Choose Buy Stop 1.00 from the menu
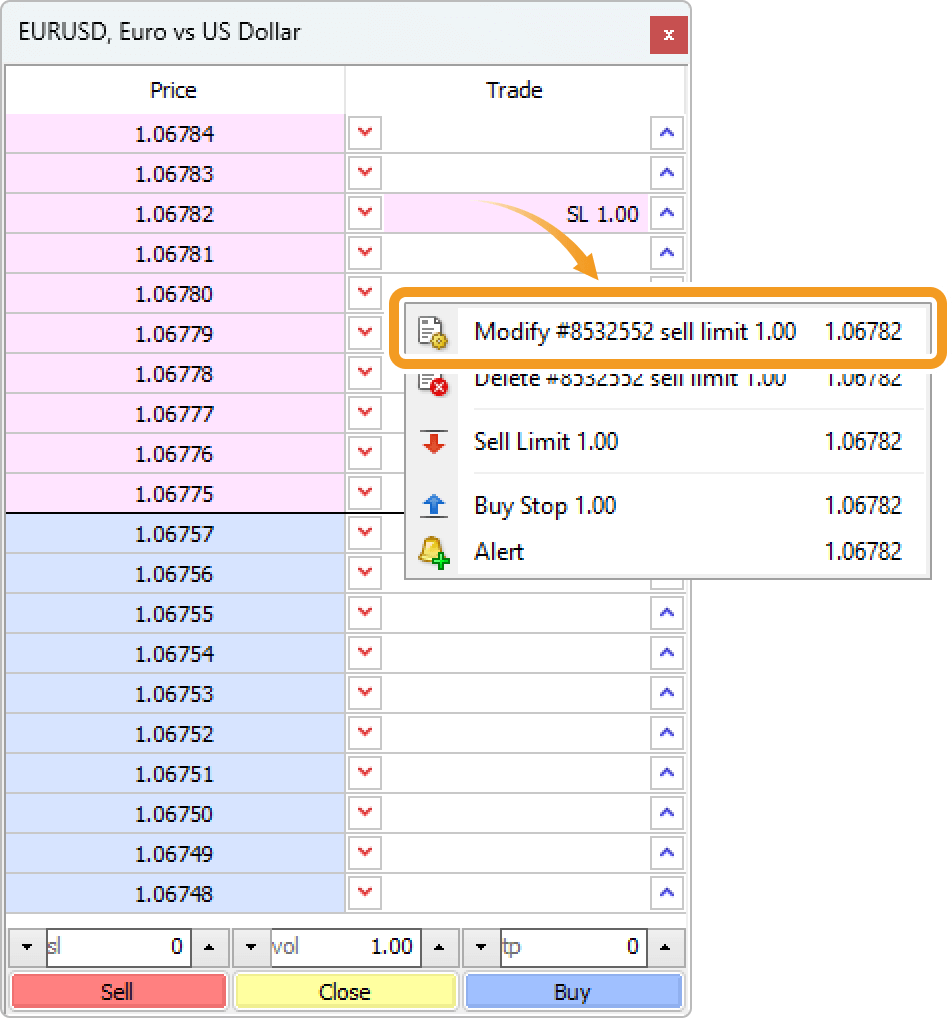 [x=600, y=506]
